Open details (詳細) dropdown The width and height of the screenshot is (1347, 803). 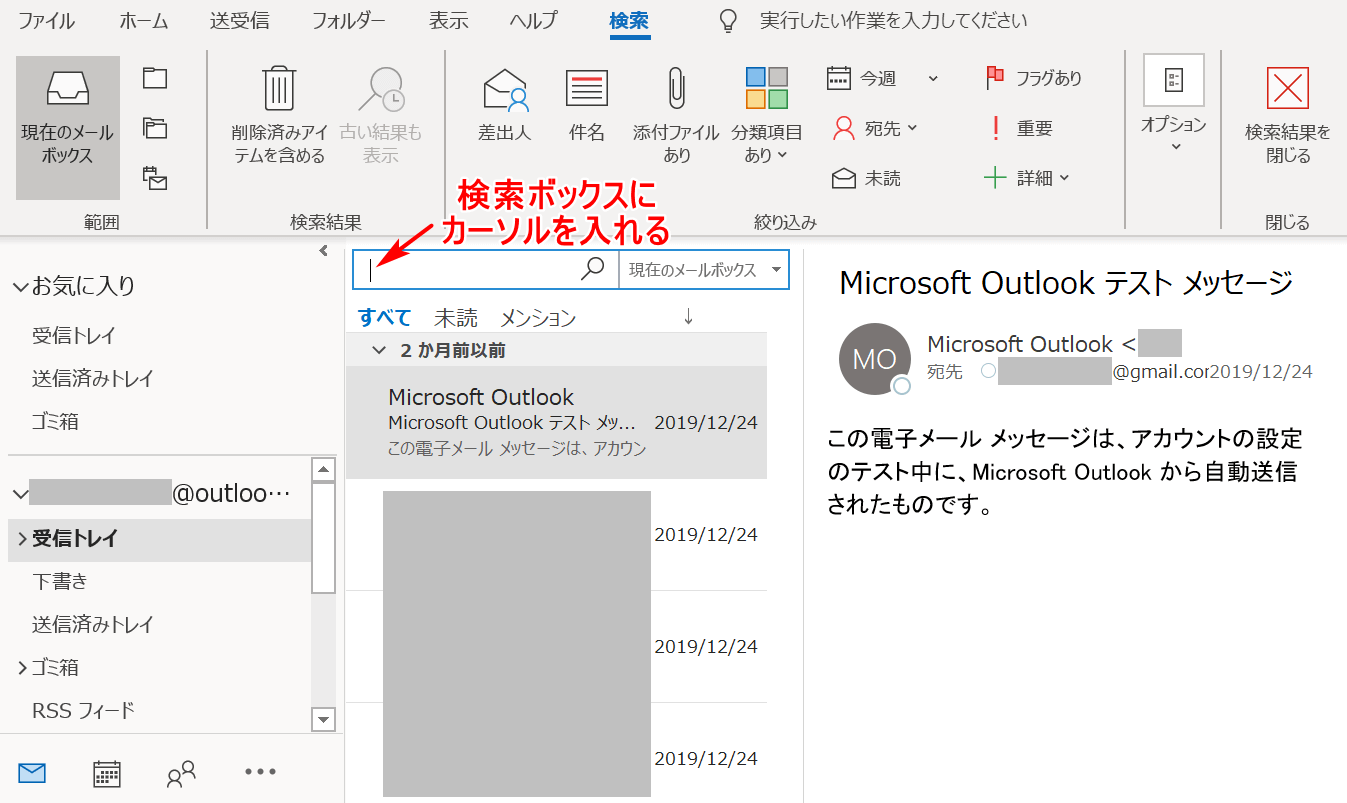click(x=1027, y=178)
